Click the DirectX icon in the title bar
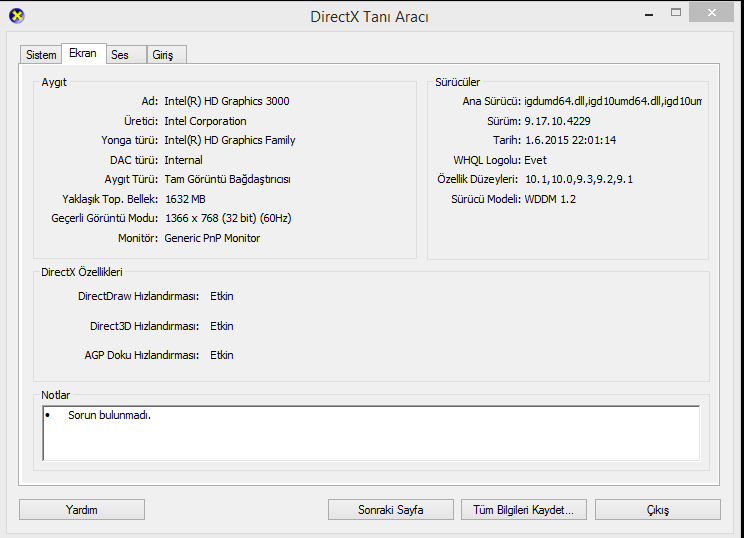 coord(16,16)
